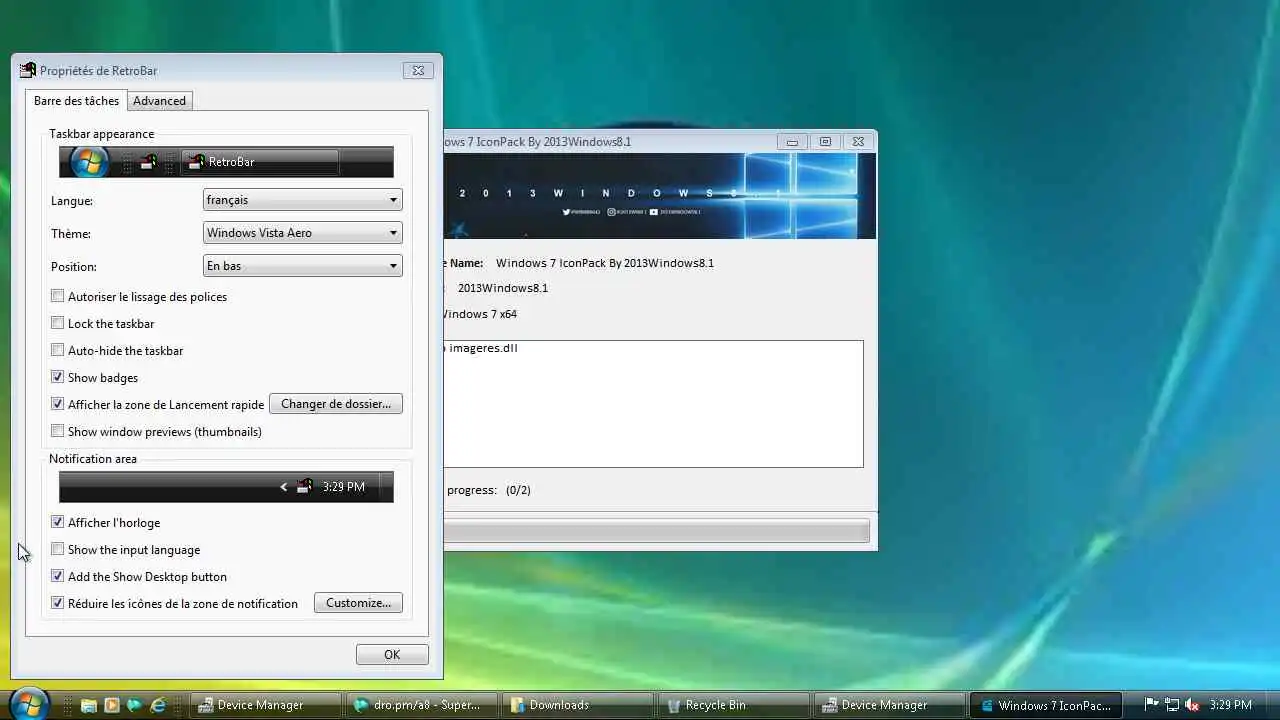Open the network tray icon
This screenshot has width=1280, height=720.
(x=1171, y=705)
